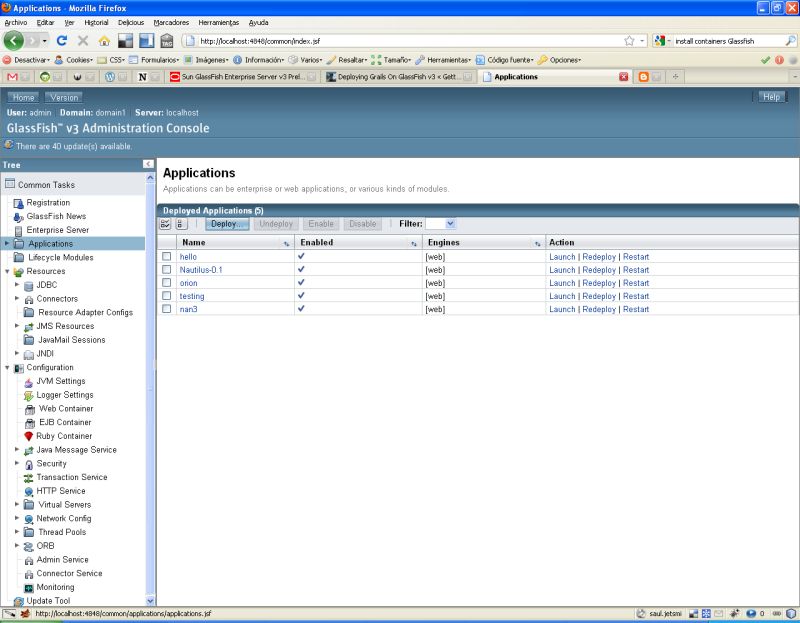Collapse the Tree panel with arrow icon
Image resolution: width=800 pixels, height=623 pixels.
(148, 164)
